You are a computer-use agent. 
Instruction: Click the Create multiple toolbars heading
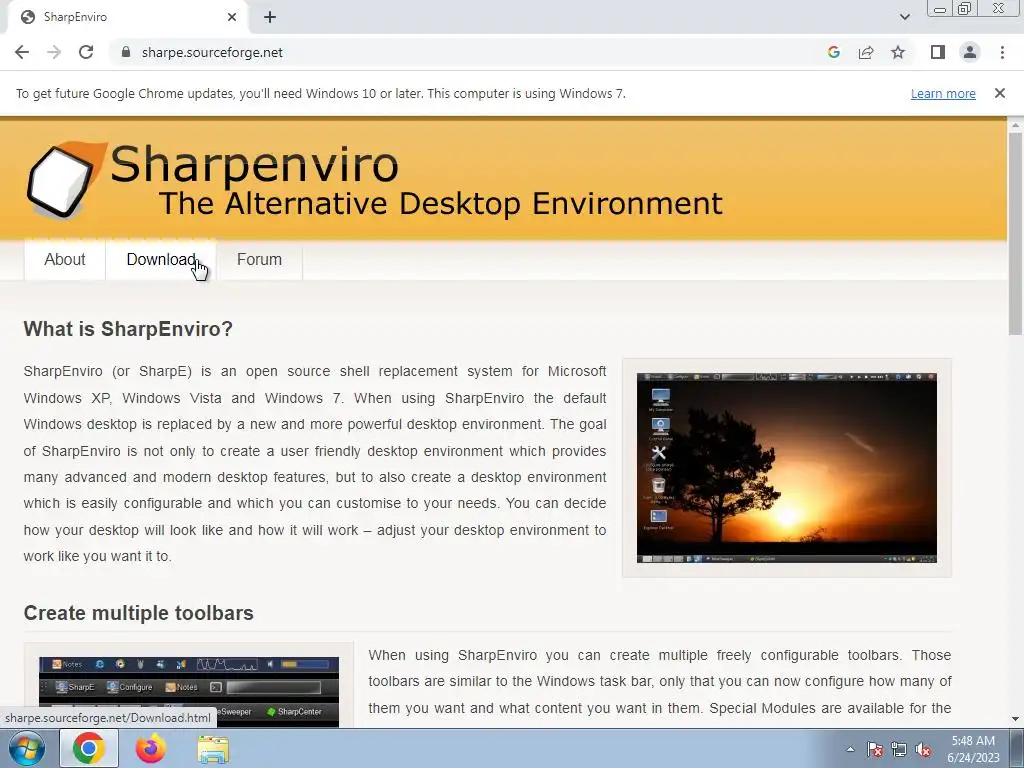coord(138,613)
